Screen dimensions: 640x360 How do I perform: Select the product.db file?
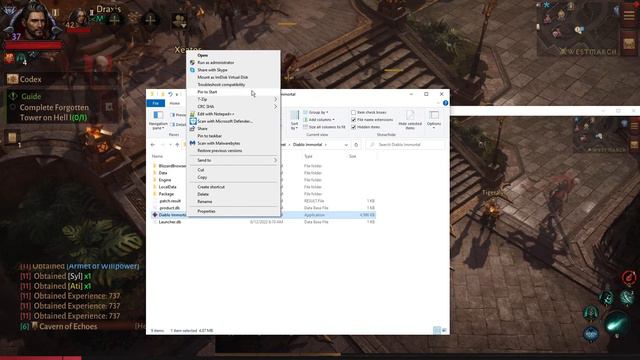coord(169,208)
